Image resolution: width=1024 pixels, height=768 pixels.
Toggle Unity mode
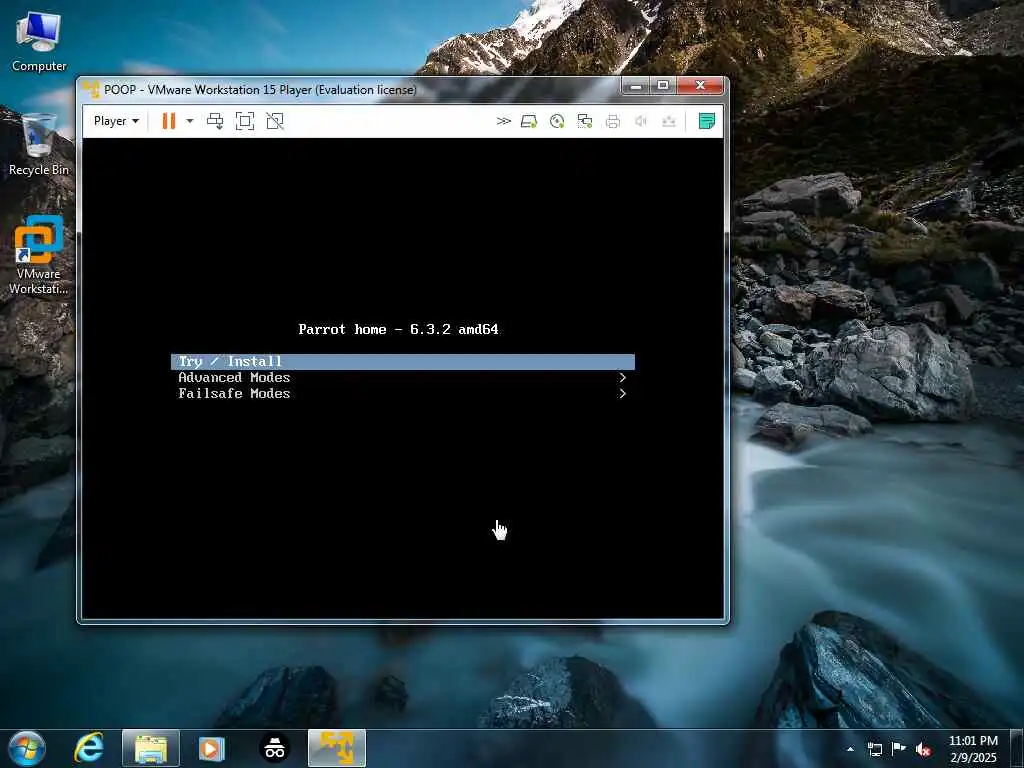(x=275, y=121)
